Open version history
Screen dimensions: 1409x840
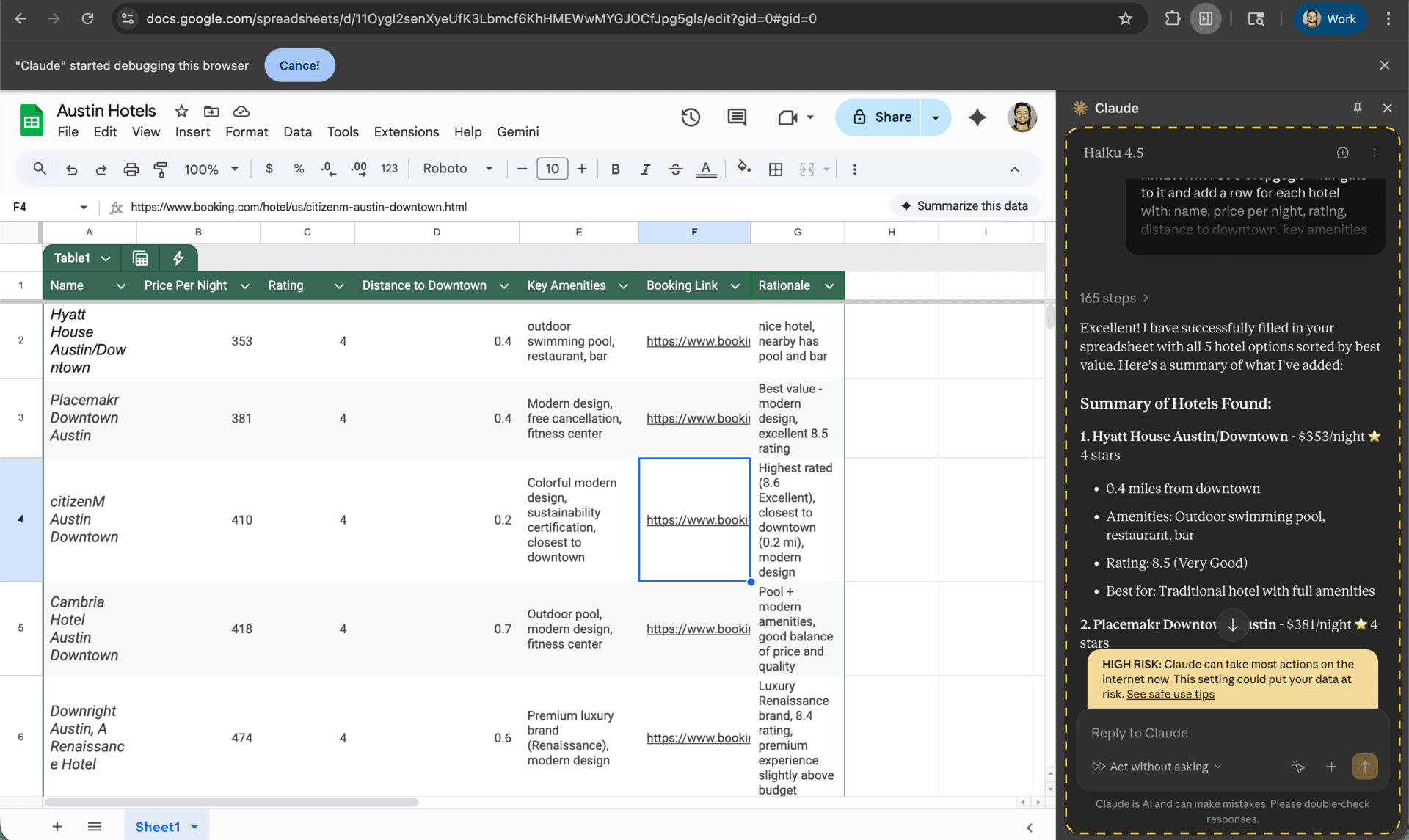click(691, 117)
